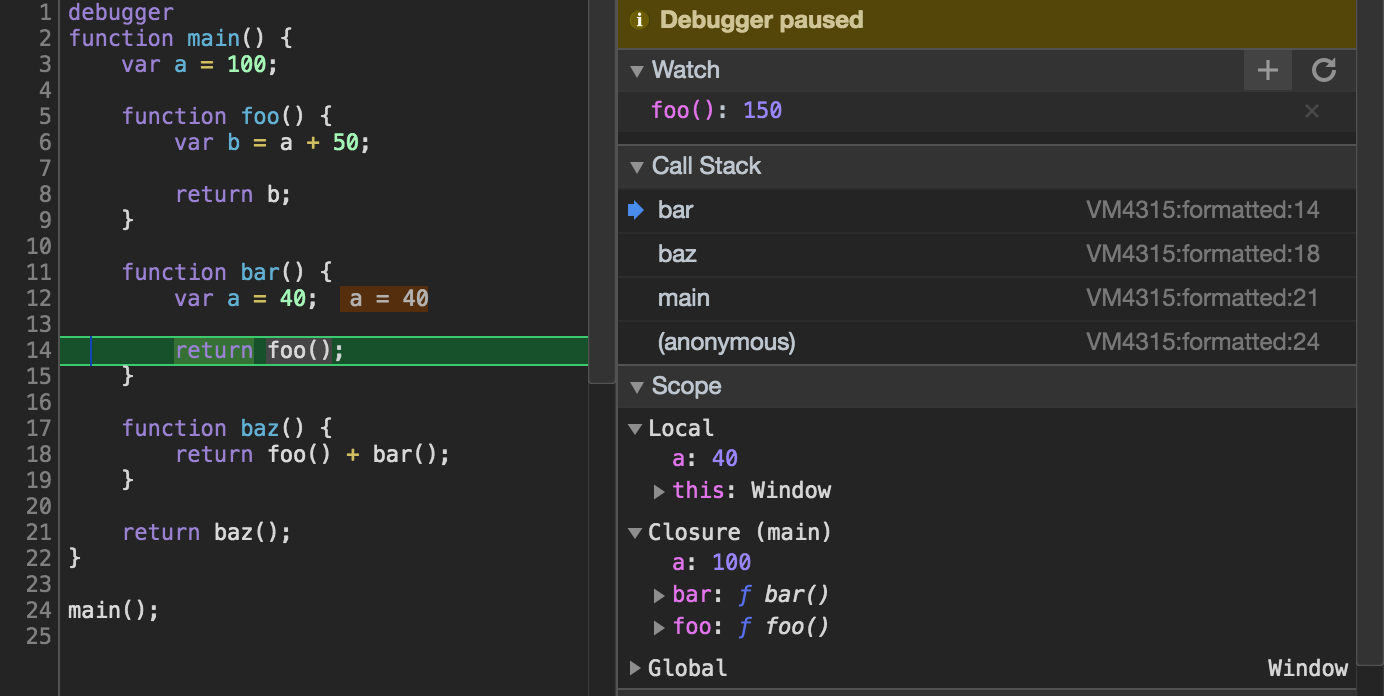Select the (anonymous) call stack frame
The image size is (1384, 696).
(726, 342)
